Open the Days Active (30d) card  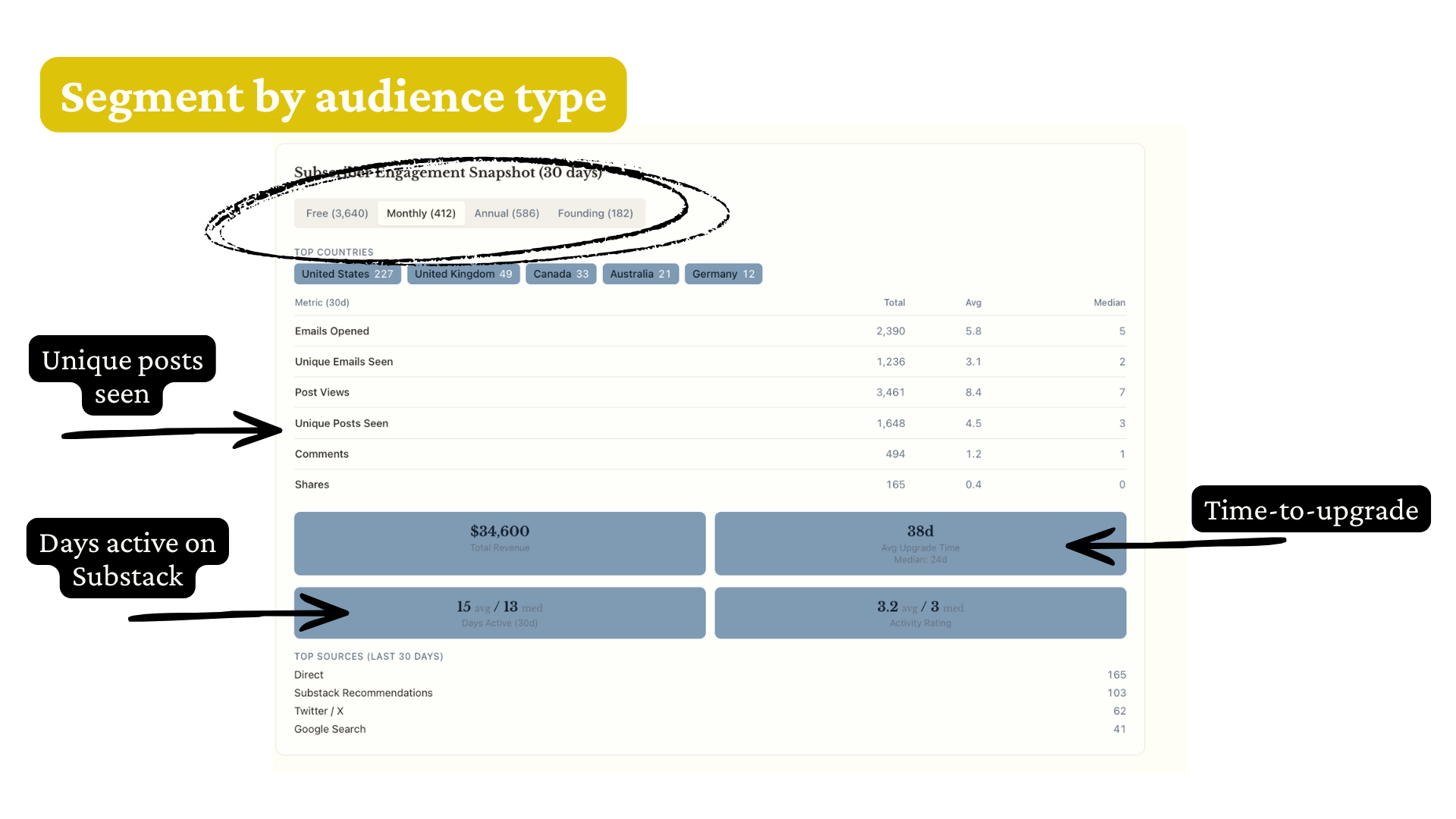pos(500,613)
